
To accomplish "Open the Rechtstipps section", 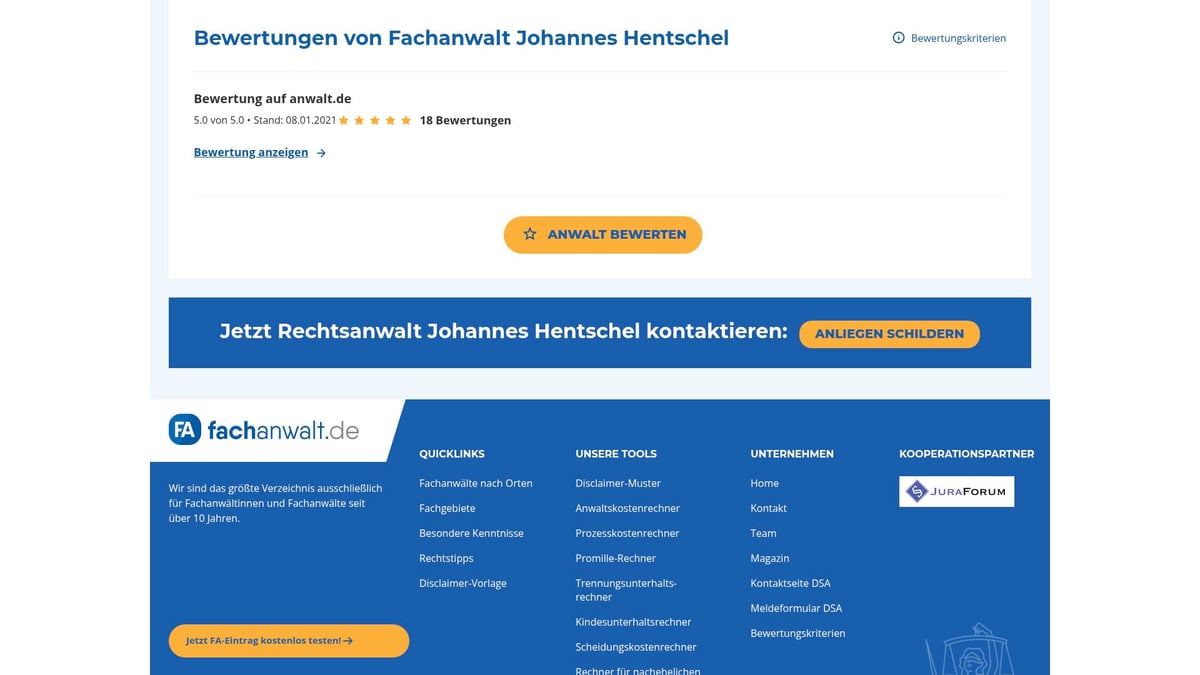I will pyautogui.click(x=446, y=558).
